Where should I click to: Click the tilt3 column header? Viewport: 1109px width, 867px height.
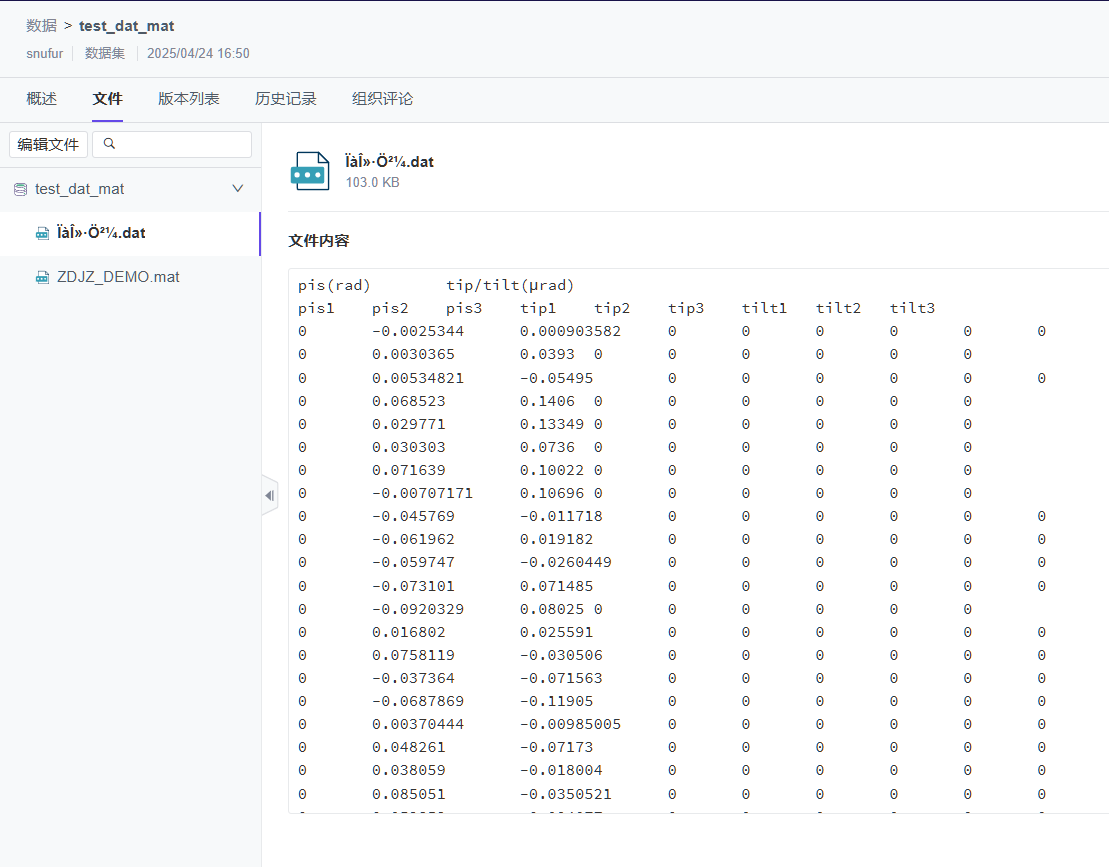point(912,308)
